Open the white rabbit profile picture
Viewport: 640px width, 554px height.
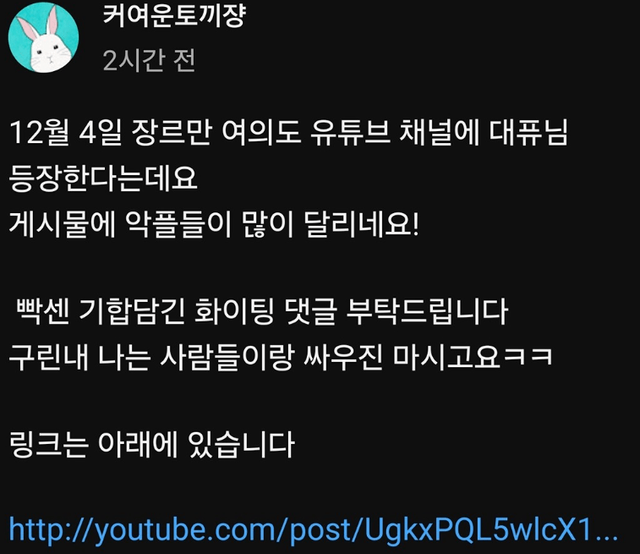[43, 38]
